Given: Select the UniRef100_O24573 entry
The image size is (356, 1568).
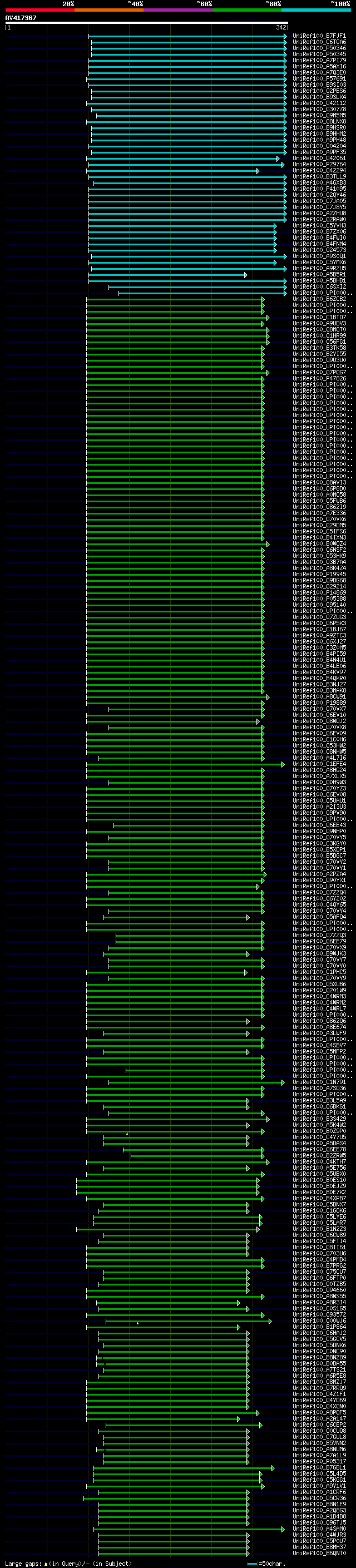Looking at the screenshot, I should [319, 250].
